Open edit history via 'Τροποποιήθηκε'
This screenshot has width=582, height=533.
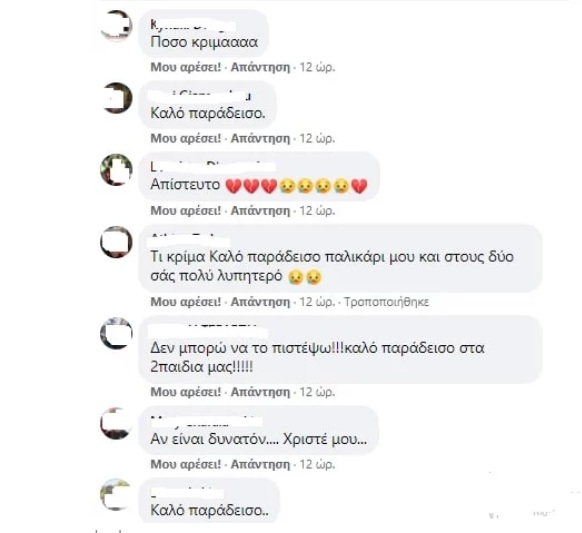coord(386,302)
